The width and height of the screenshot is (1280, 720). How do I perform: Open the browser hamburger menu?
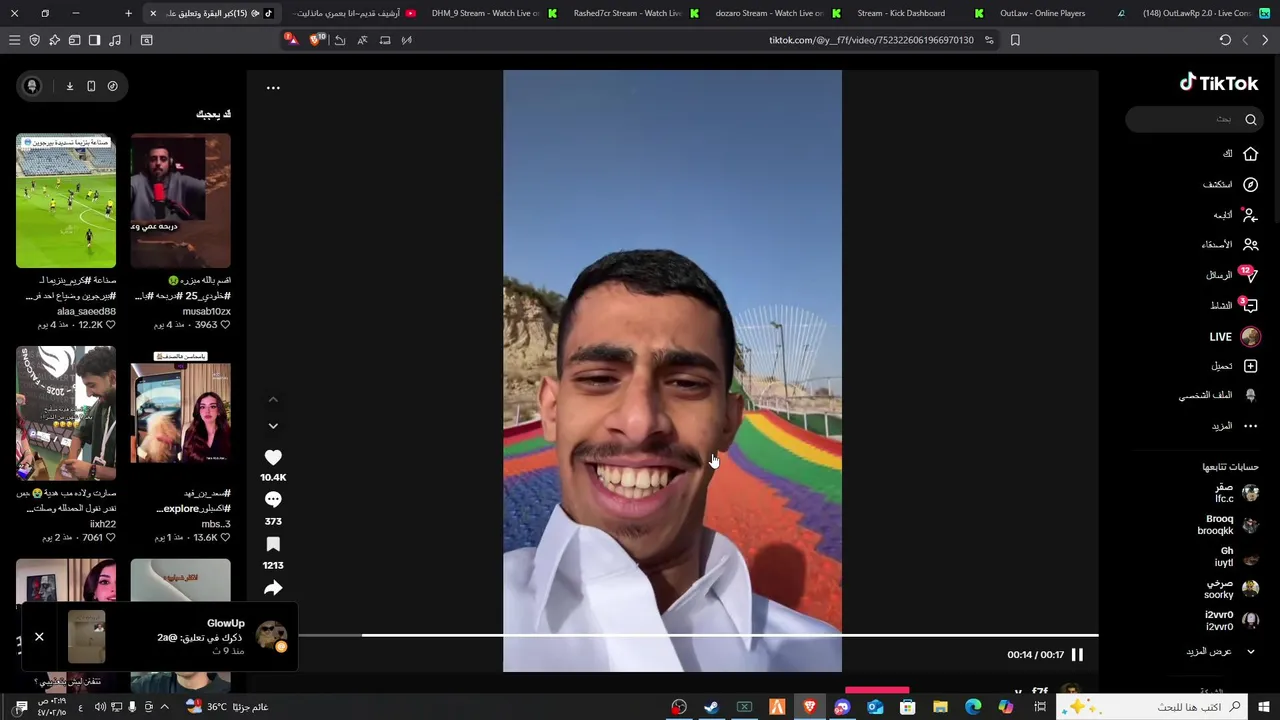tap(14, 40)
